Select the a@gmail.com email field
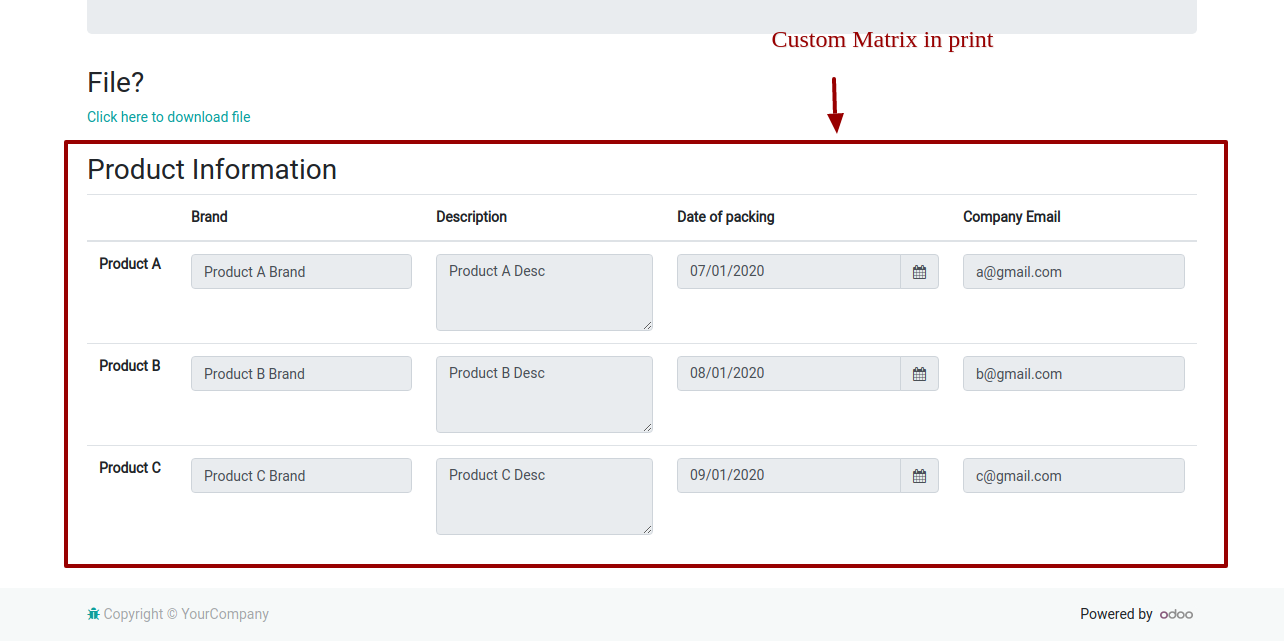Viewport: 1284px width, 641px height. tap(1073, 272)
